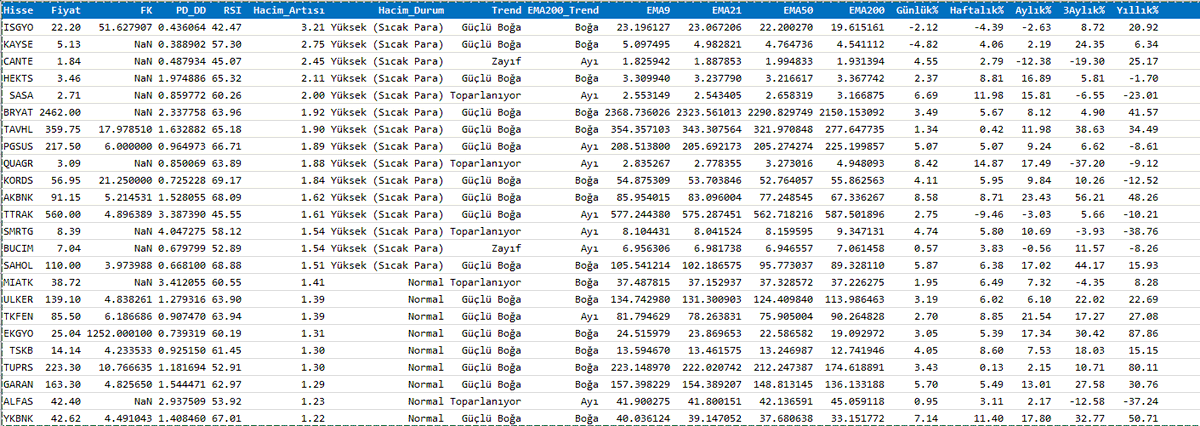Select the PGSUS ticker cell
Image resolution: width=1200 pixels, height=426 pixels.
[19, 144]
